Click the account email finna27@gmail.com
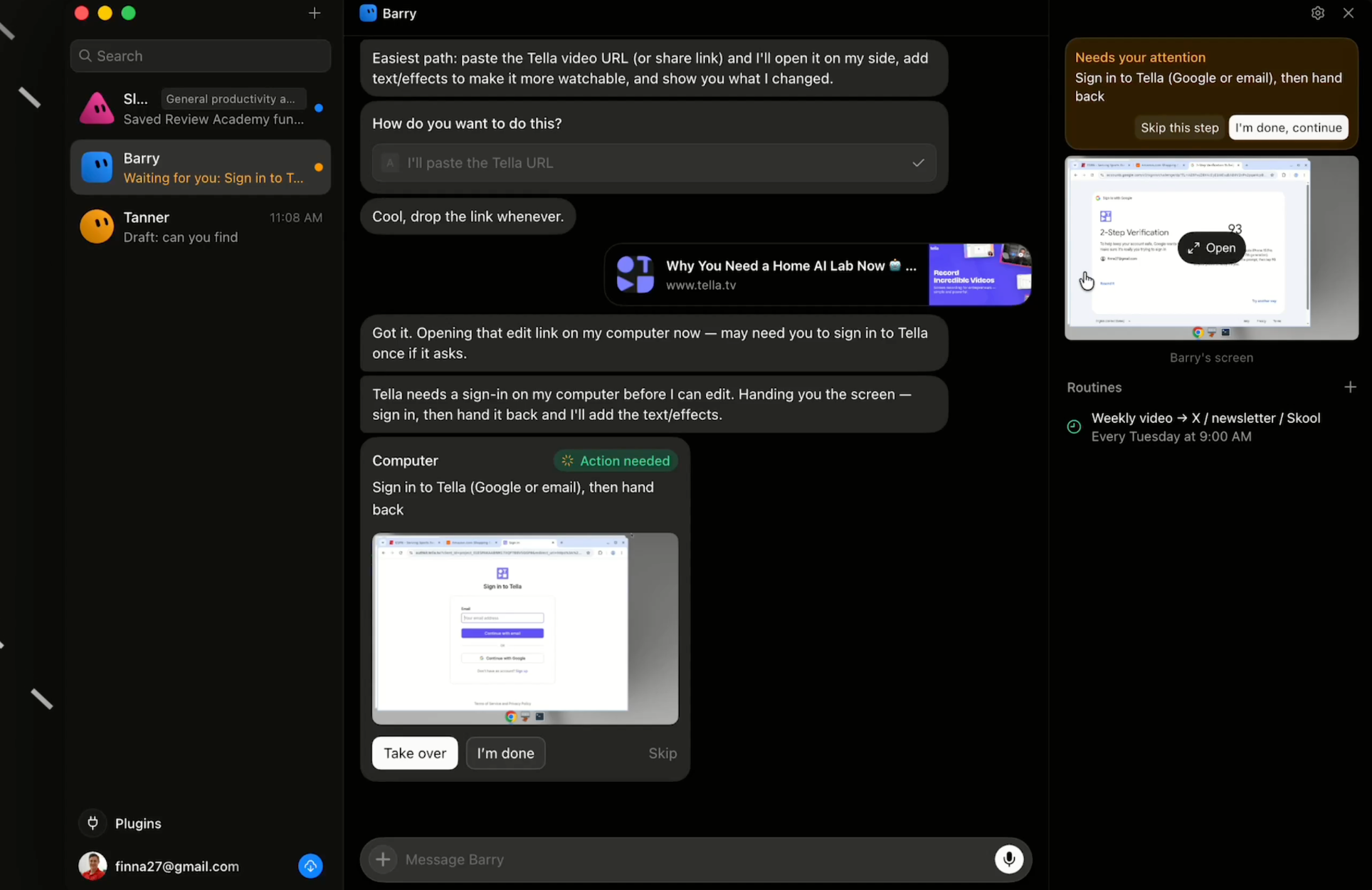 pyautogui.click(x=177, y=867)
